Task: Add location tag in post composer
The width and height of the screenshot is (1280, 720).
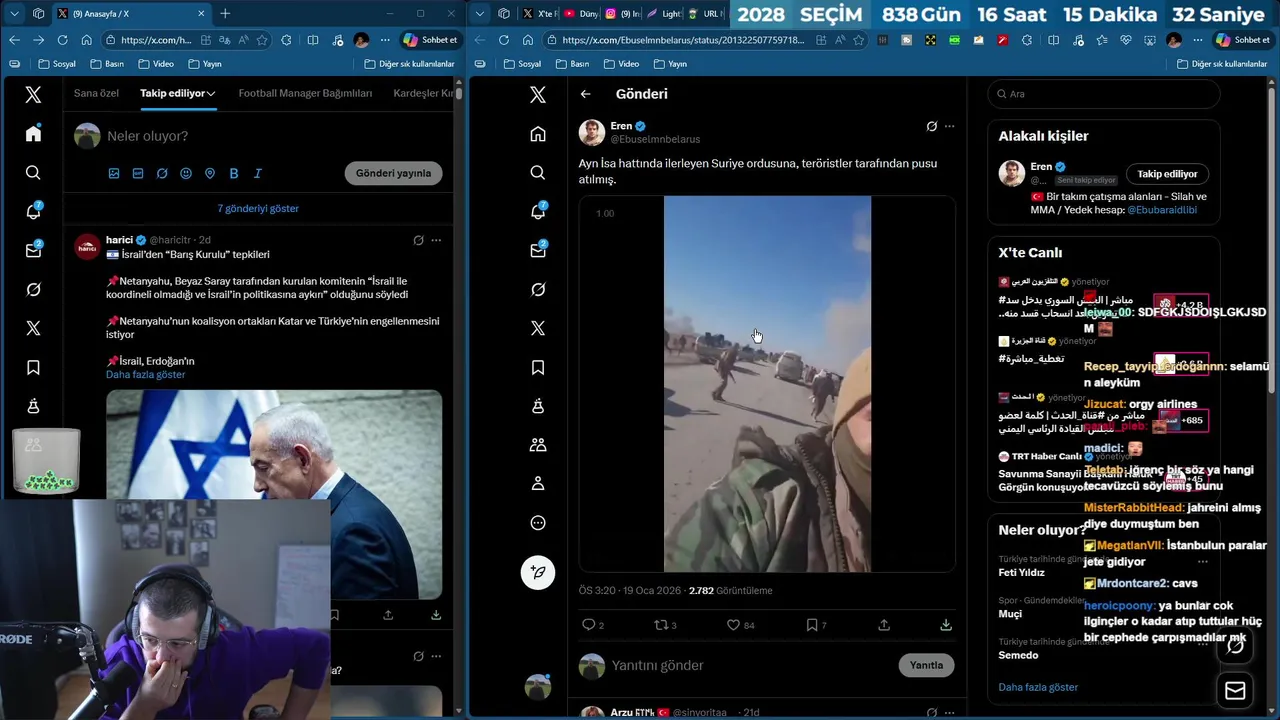Action: pyautogui.click(x=210, y=173)
